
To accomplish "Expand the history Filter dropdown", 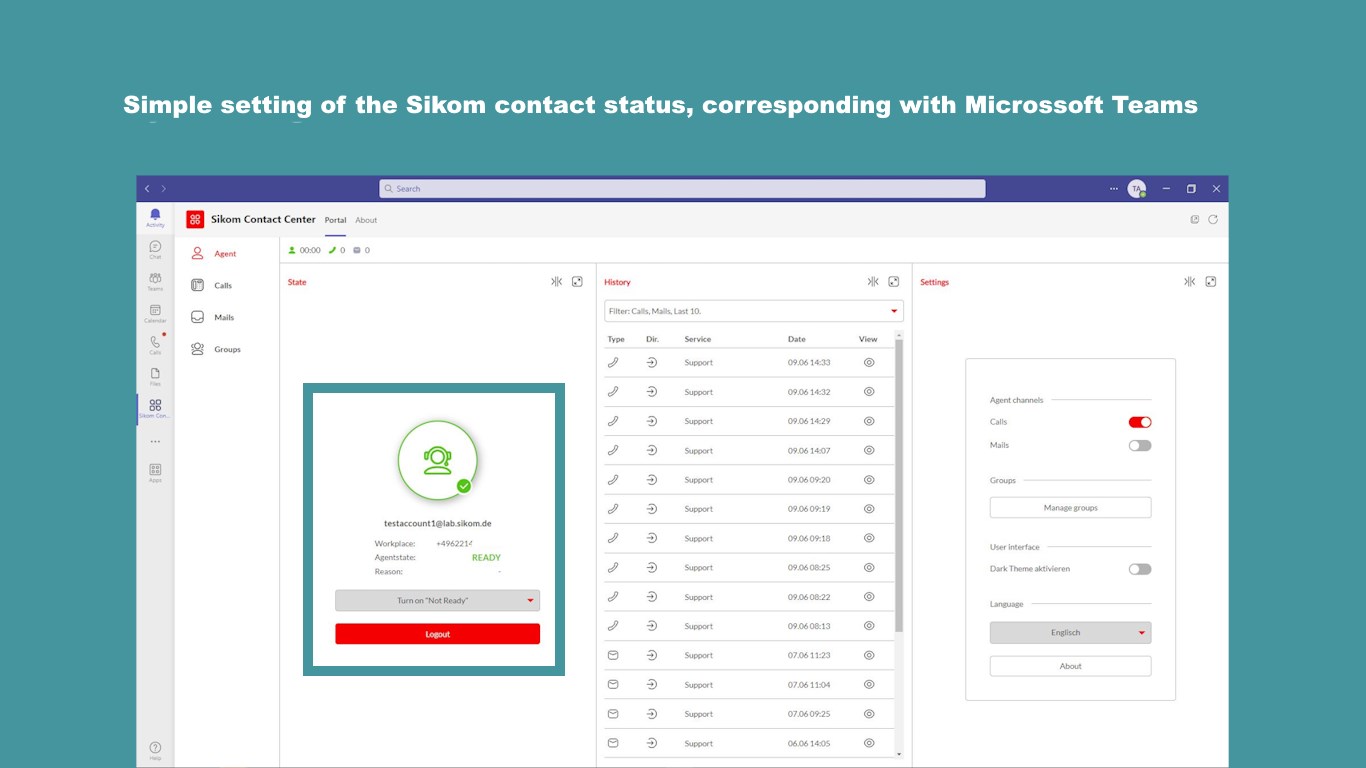I will click(754, 311).
